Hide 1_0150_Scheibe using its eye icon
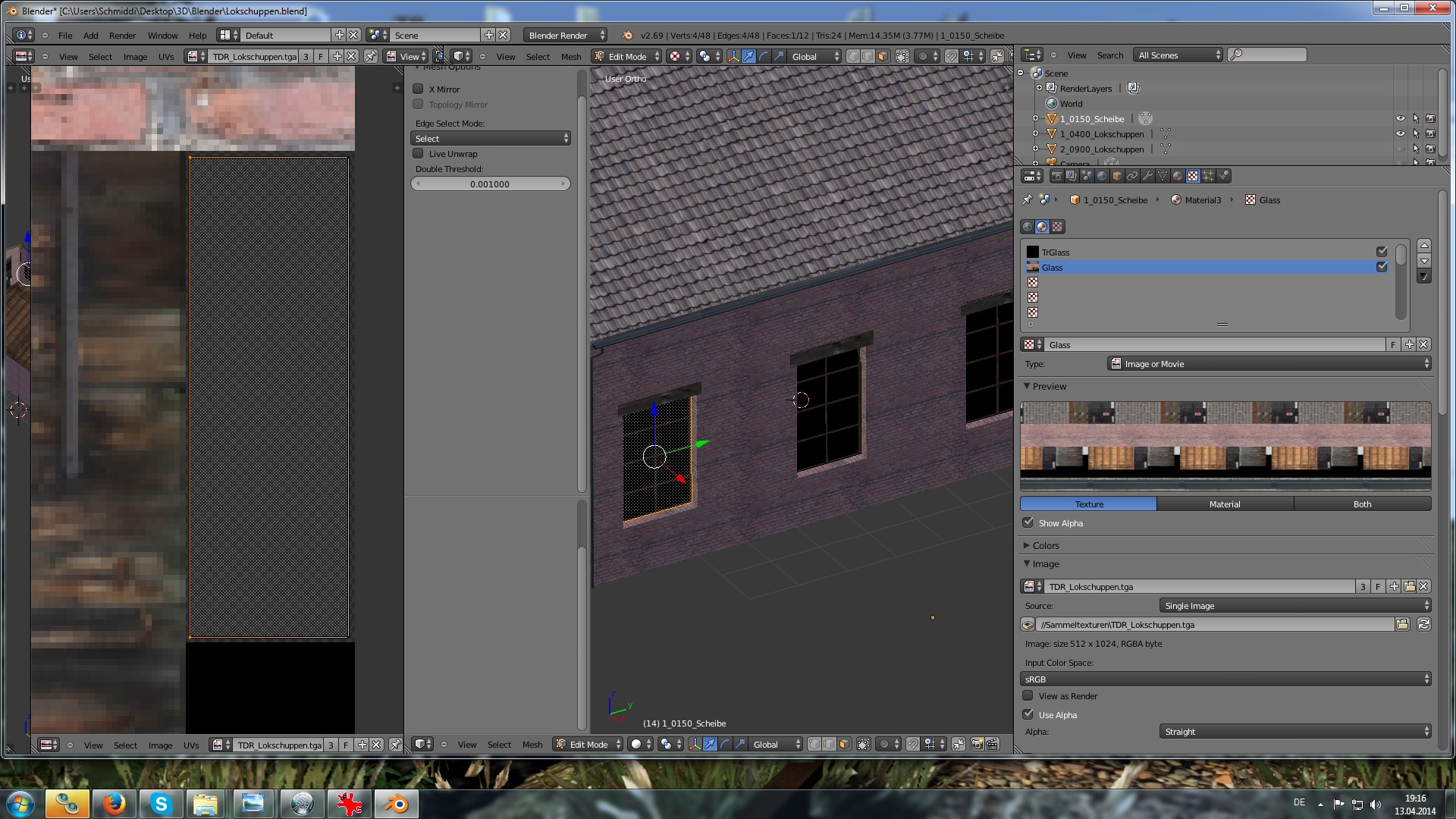The image size is (1456, 819). point(1400,119)
